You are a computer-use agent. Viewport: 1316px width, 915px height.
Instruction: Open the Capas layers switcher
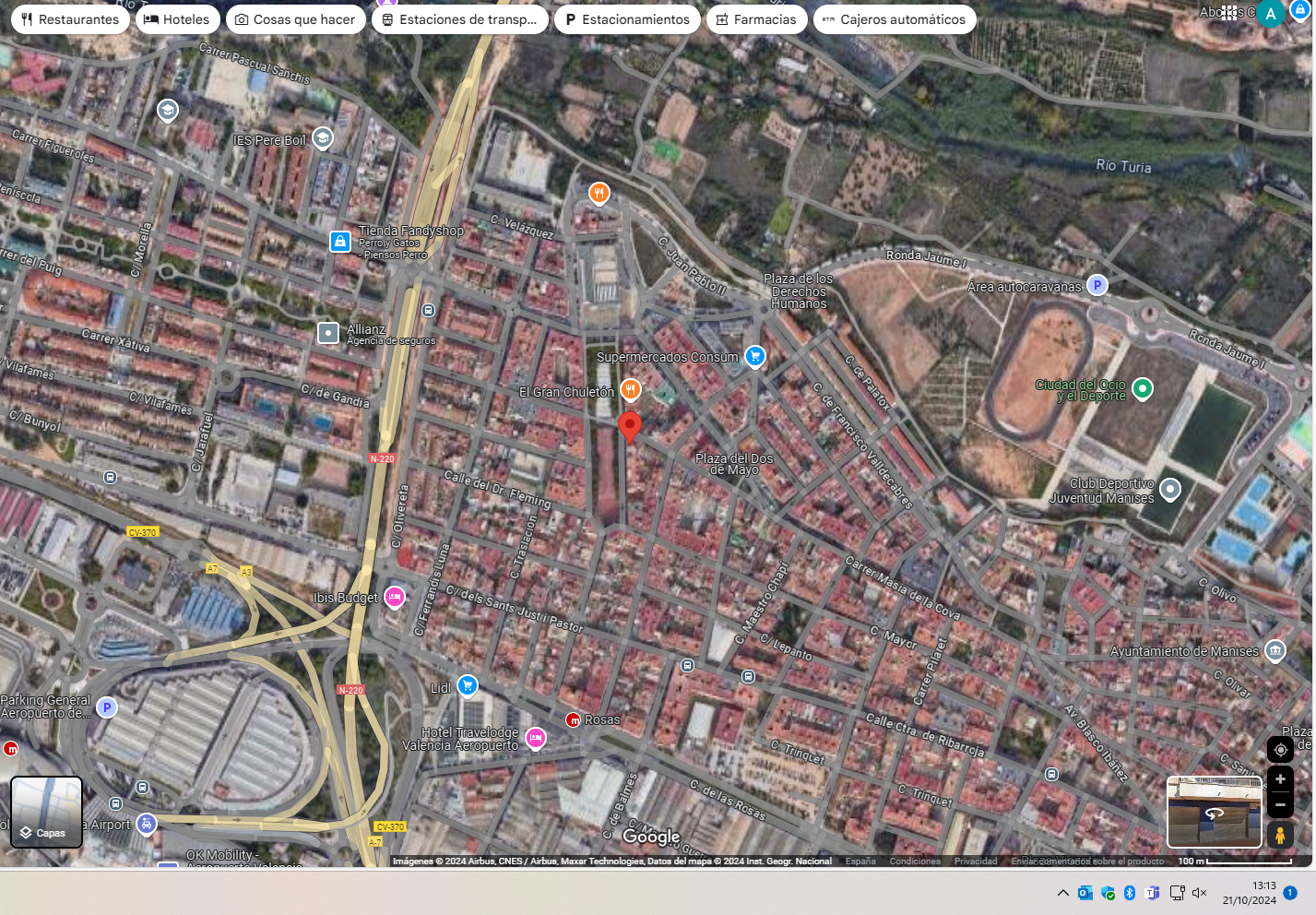46,812
